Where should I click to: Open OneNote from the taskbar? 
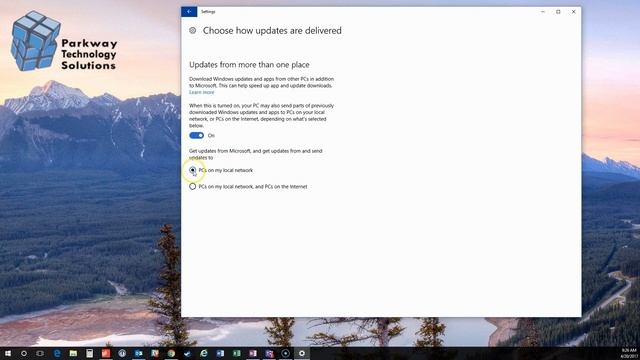coord(253,353)
